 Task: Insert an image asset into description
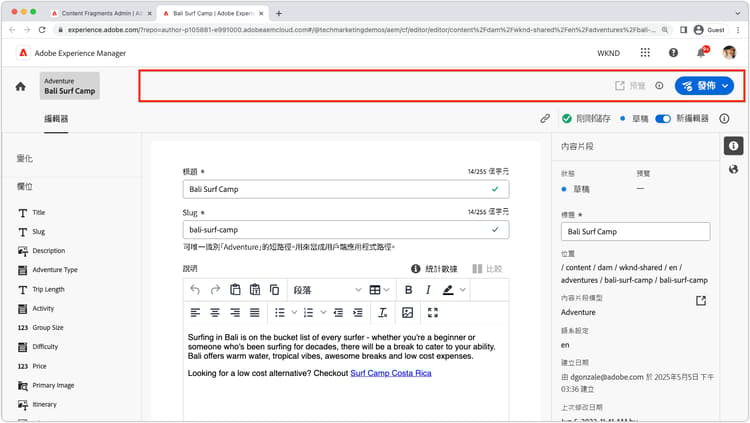[x=408, y=312]
